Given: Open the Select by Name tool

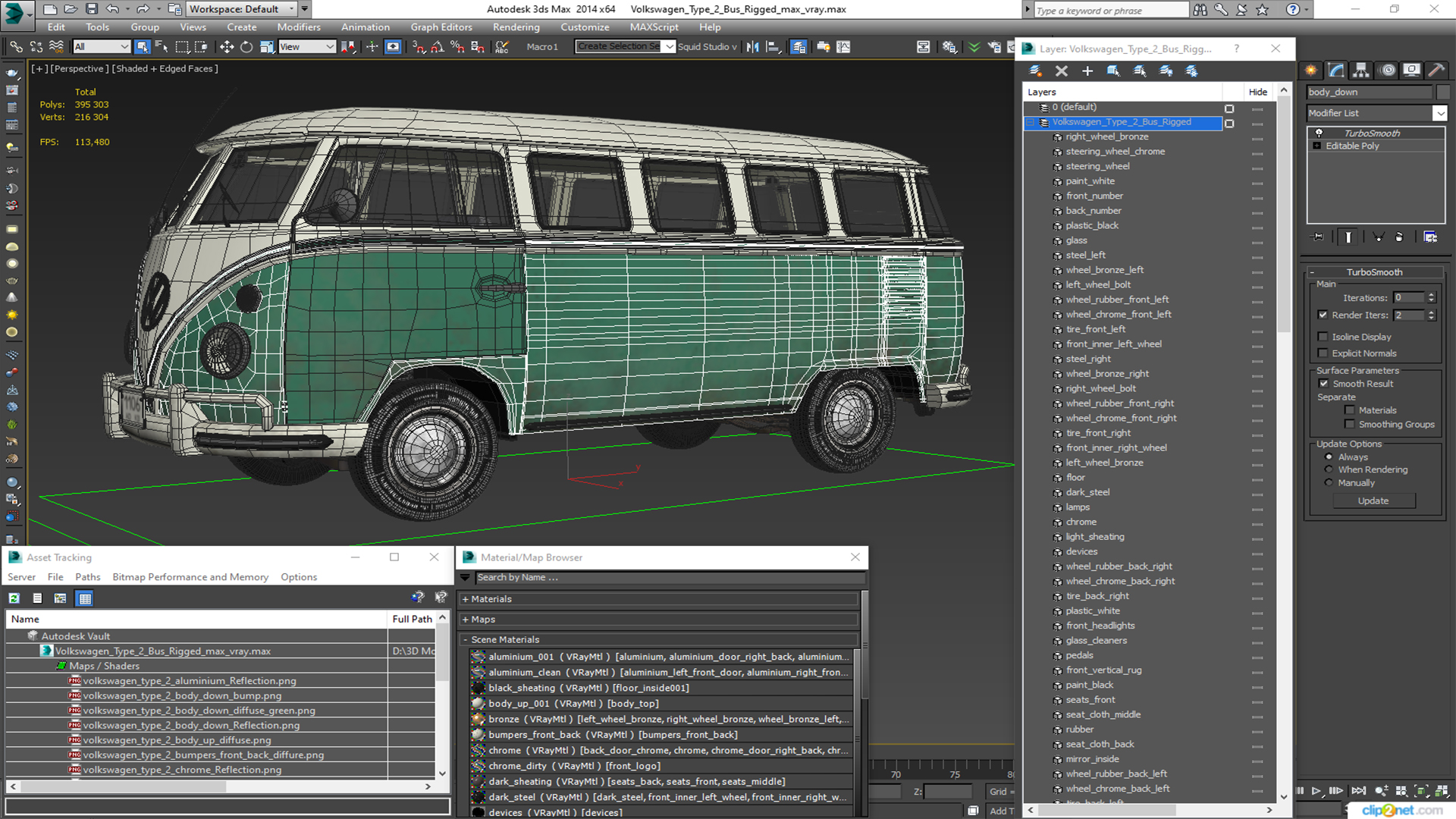Looking at the screenshot, I should (162, 47).
